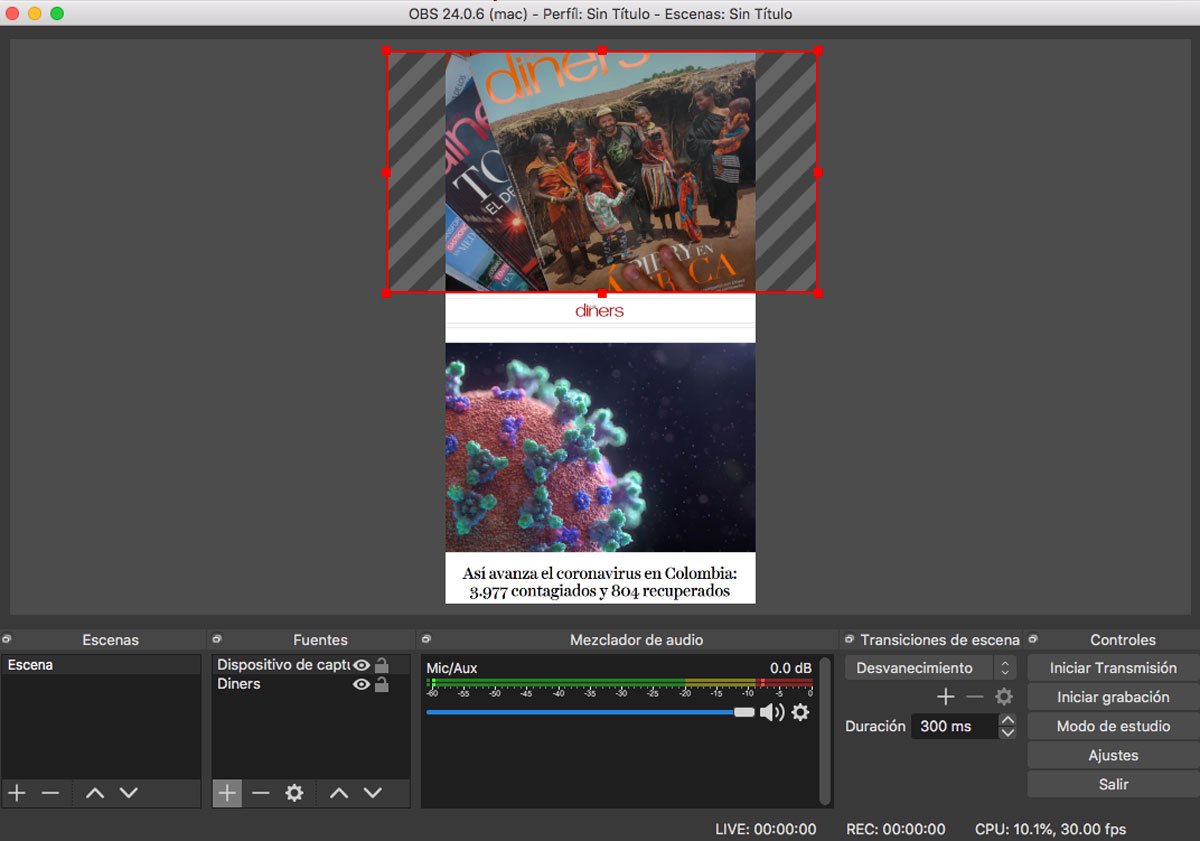Add a new scene with plus icon

point(17,793)
